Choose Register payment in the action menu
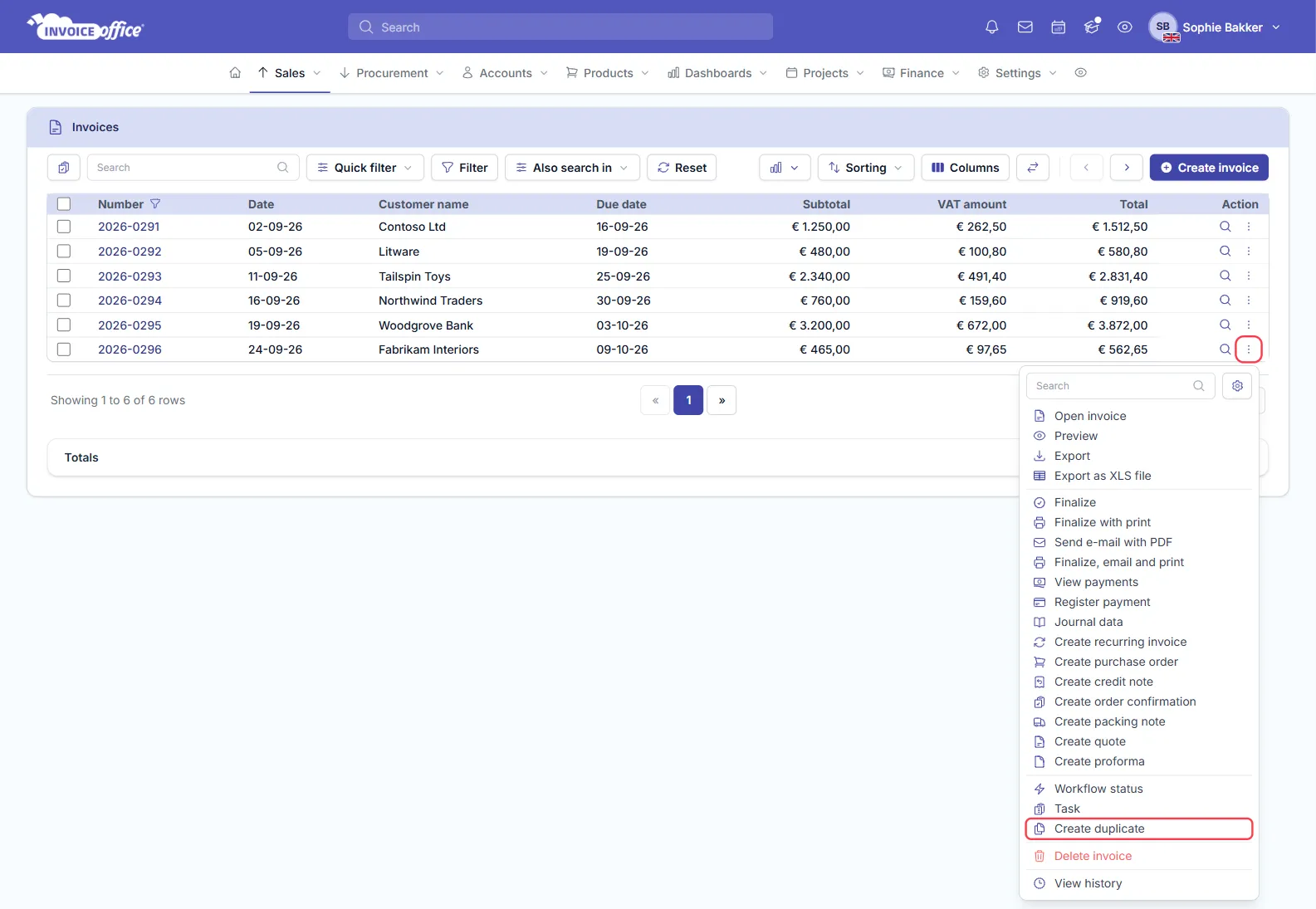 pos(1139,602)
